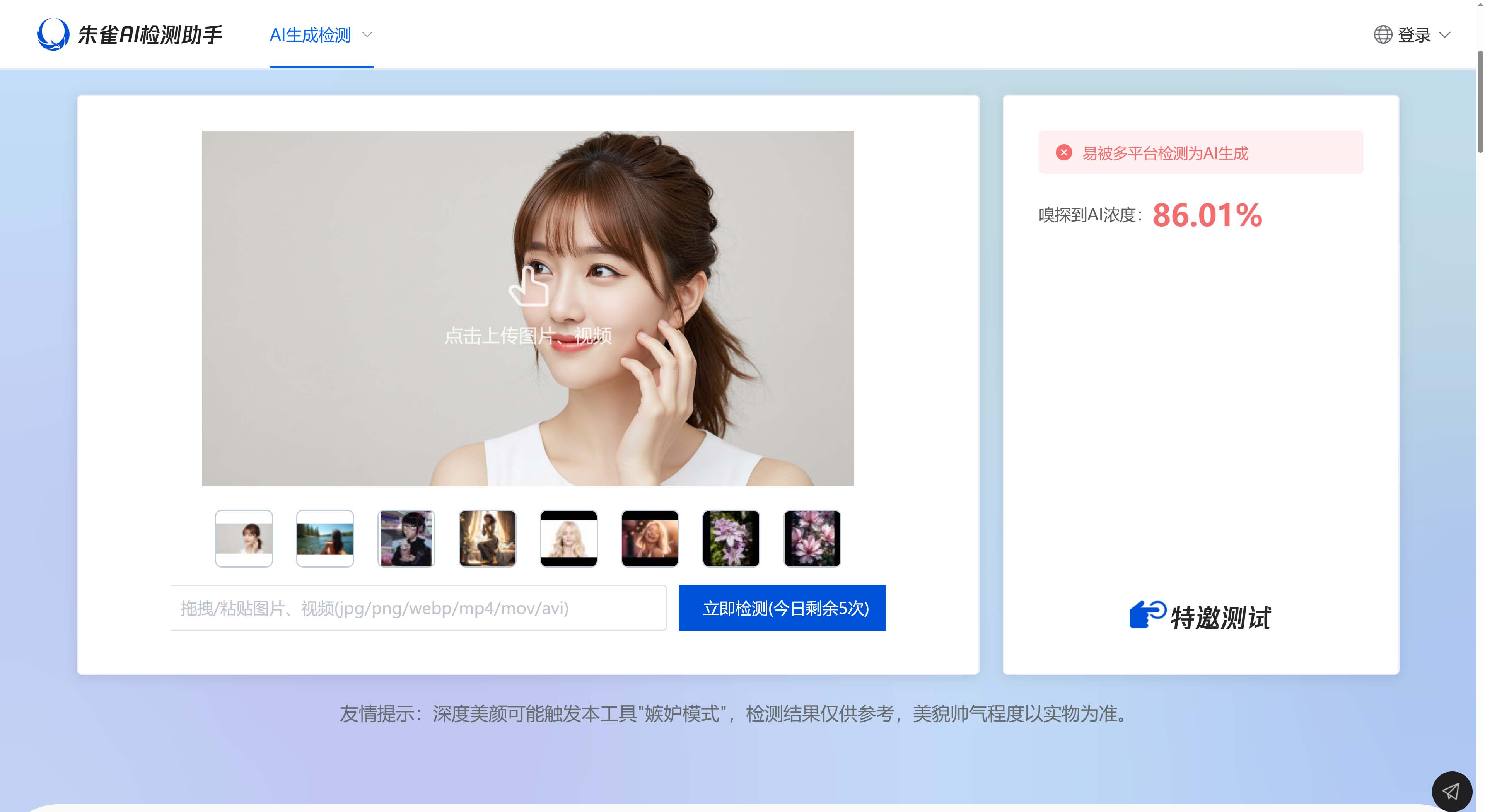This screenshot has width=1485, height=812.
Task: Select the blonde woman video thumbnail
Action: click(569, 538)
